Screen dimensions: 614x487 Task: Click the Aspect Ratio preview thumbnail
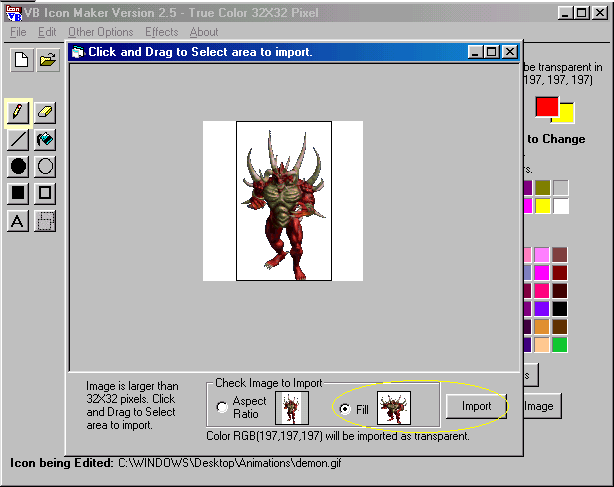[292, 408]
